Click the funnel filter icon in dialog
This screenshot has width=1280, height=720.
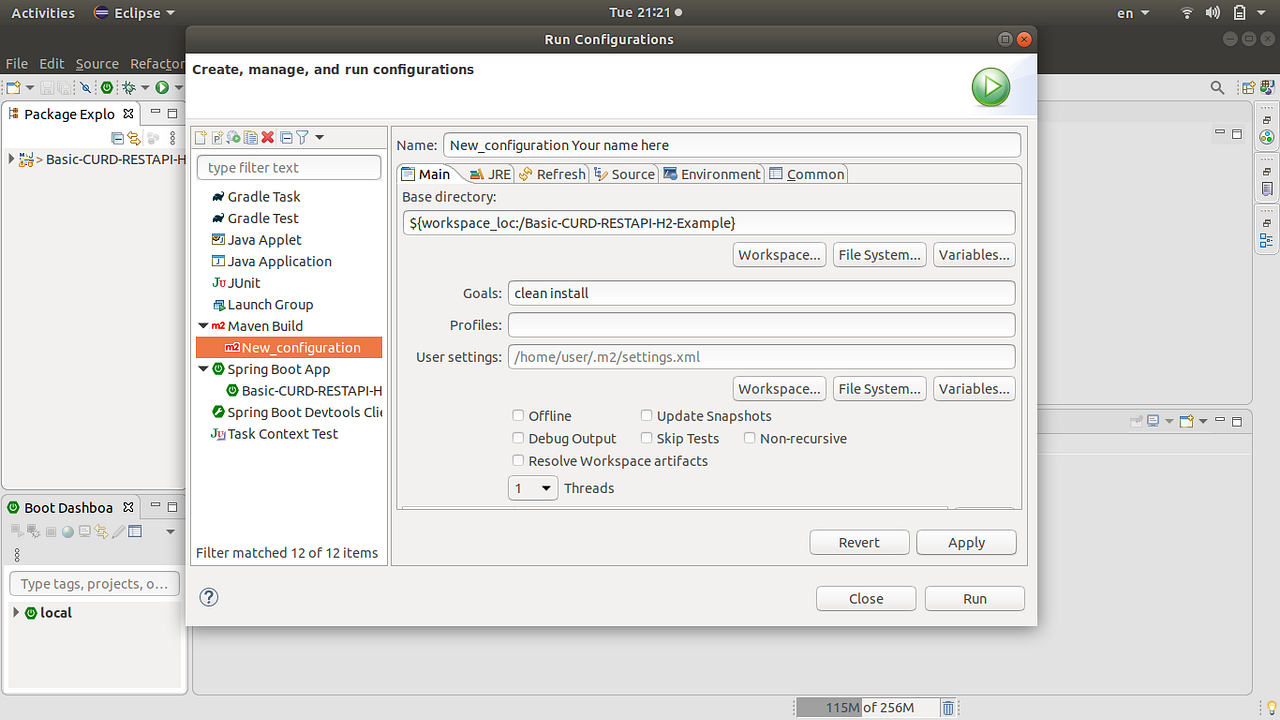coord(302,137)
